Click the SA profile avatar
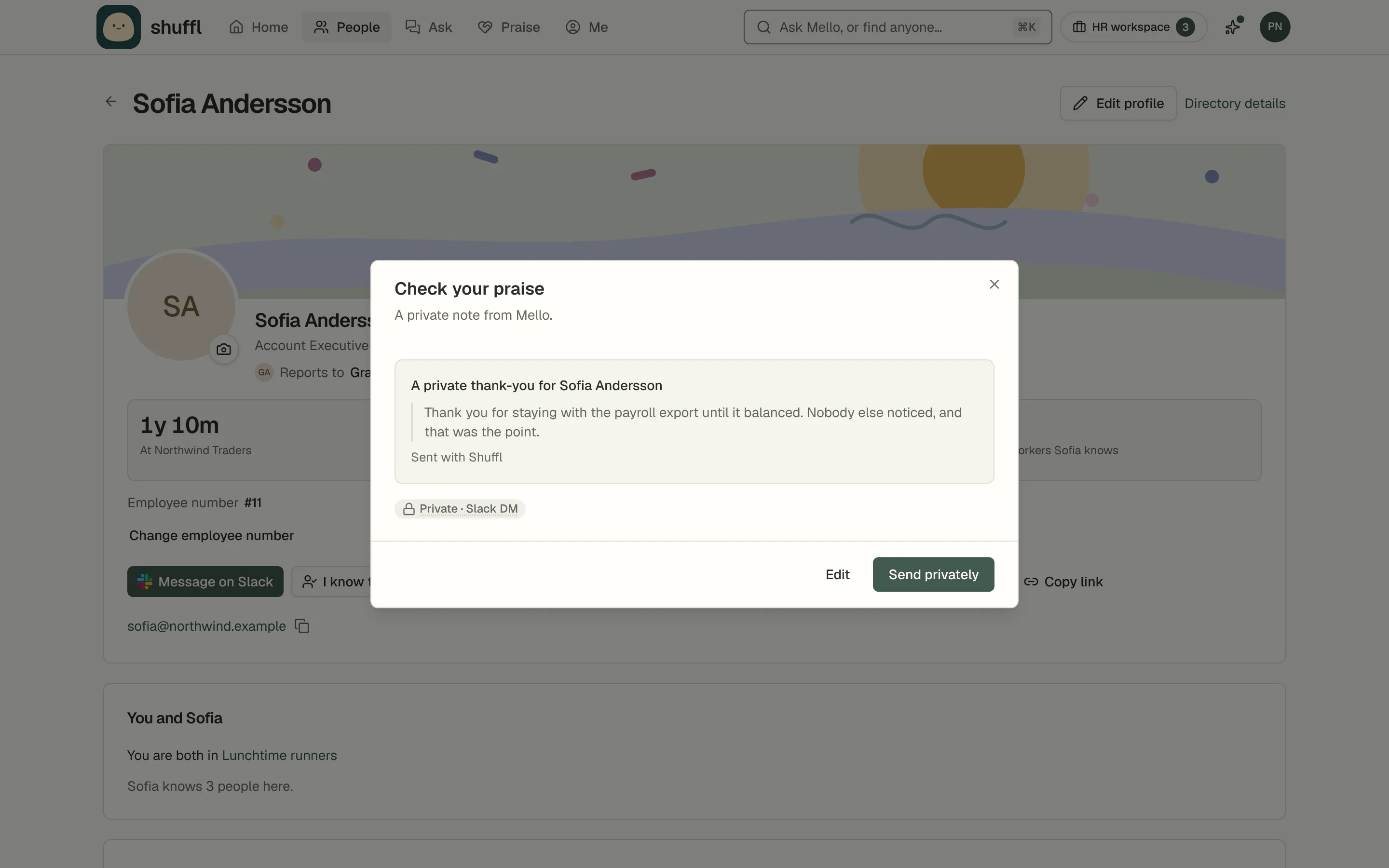Screen dimensions: 1389x868 (x=181, y=306)
